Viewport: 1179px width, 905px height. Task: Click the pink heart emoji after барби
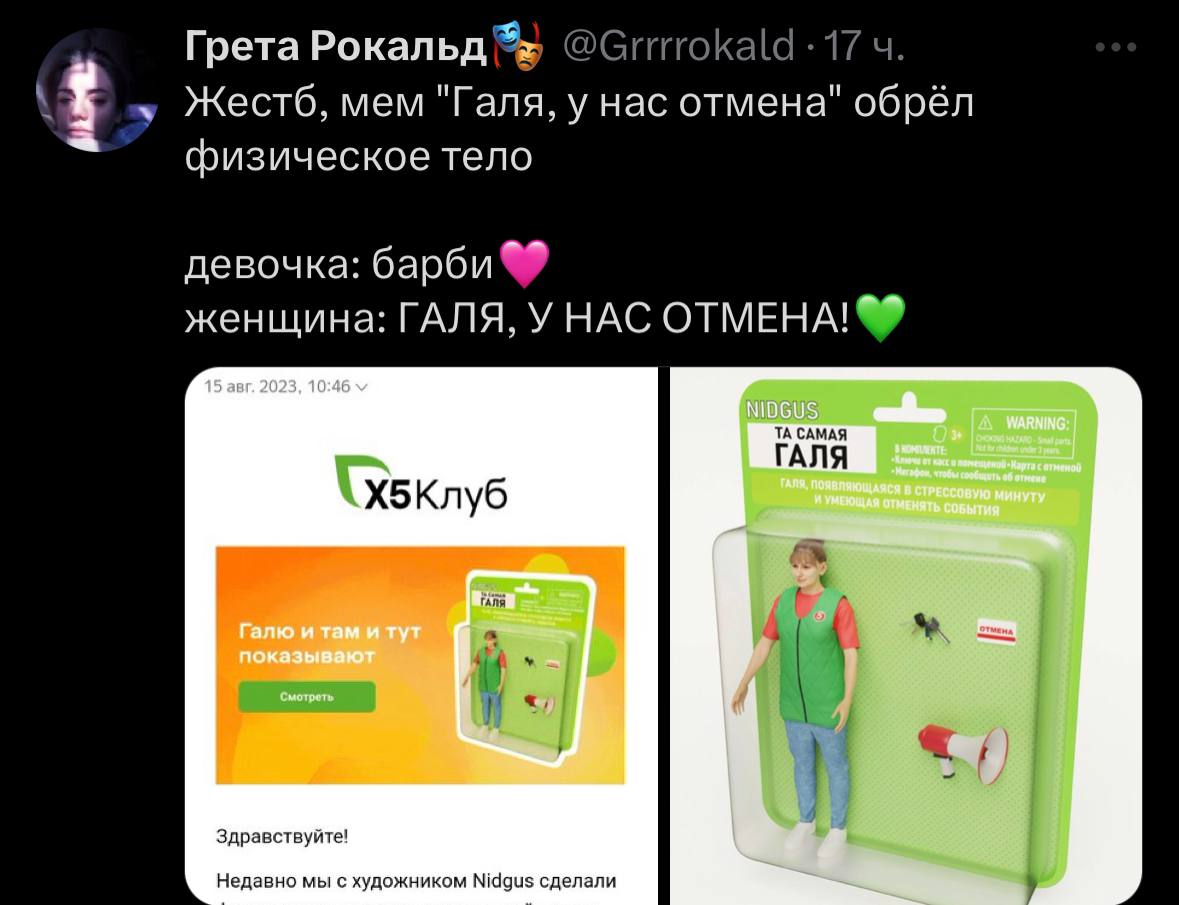(524, 264)
